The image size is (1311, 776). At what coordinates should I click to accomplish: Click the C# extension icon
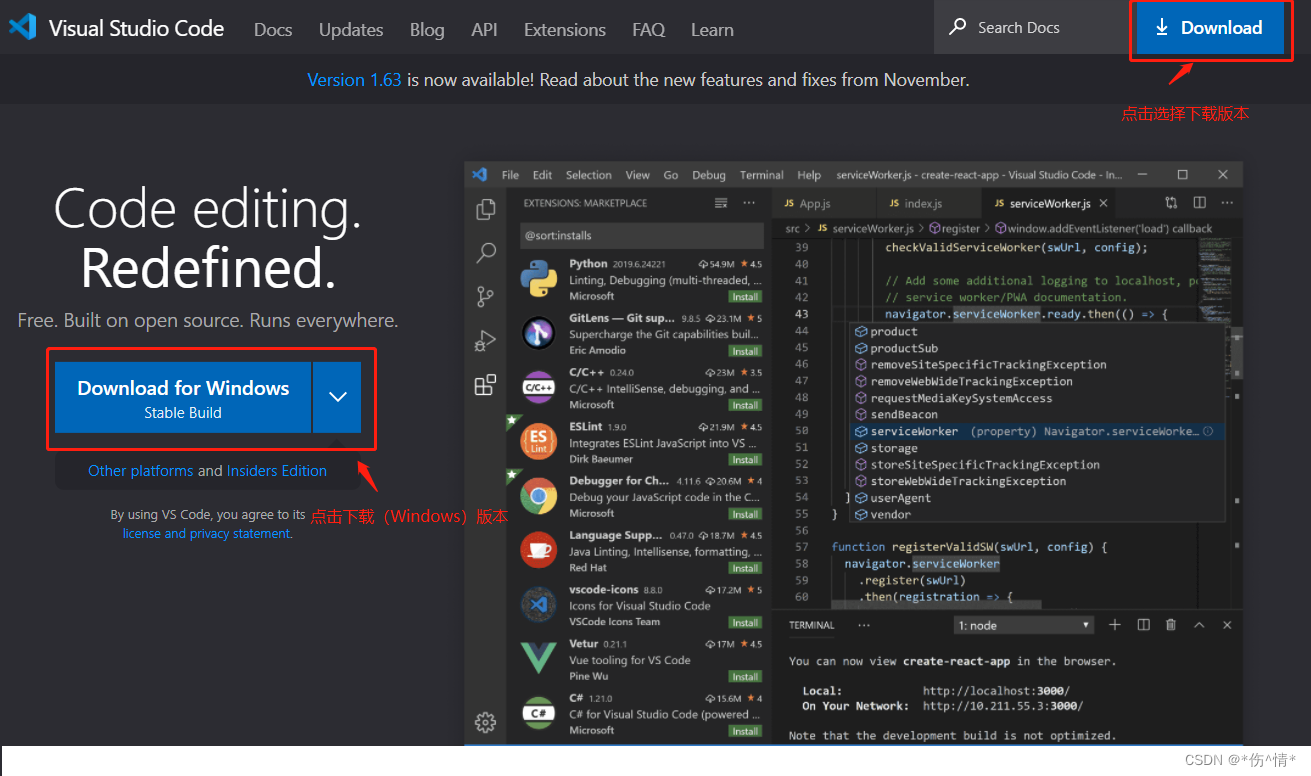pyautogui.click(x=538, y=713)
